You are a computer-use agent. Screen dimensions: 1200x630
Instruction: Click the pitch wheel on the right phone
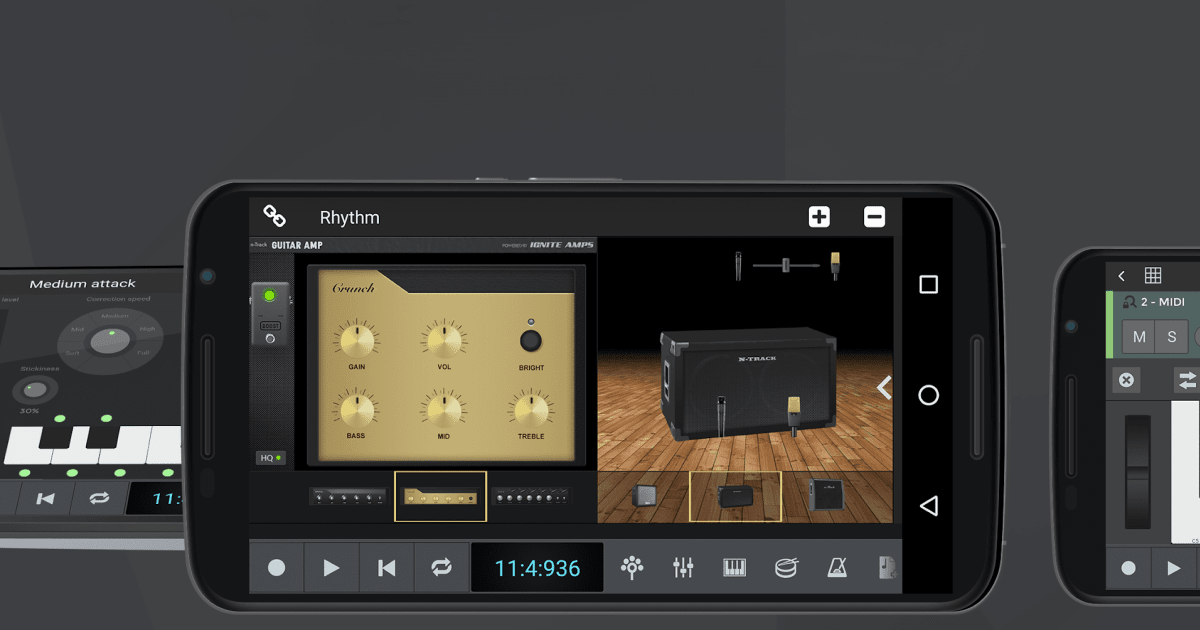click(x=1138, y=472)
